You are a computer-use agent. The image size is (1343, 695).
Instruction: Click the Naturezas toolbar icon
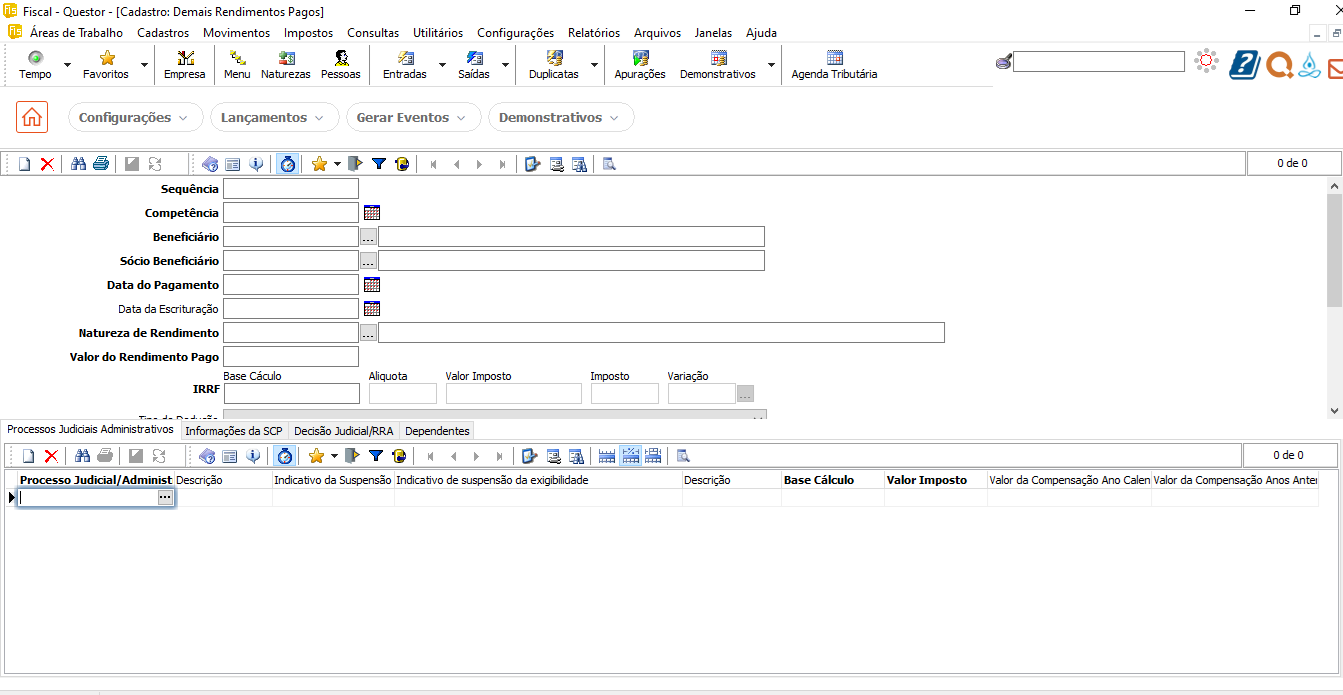click(x=285, y=65)
